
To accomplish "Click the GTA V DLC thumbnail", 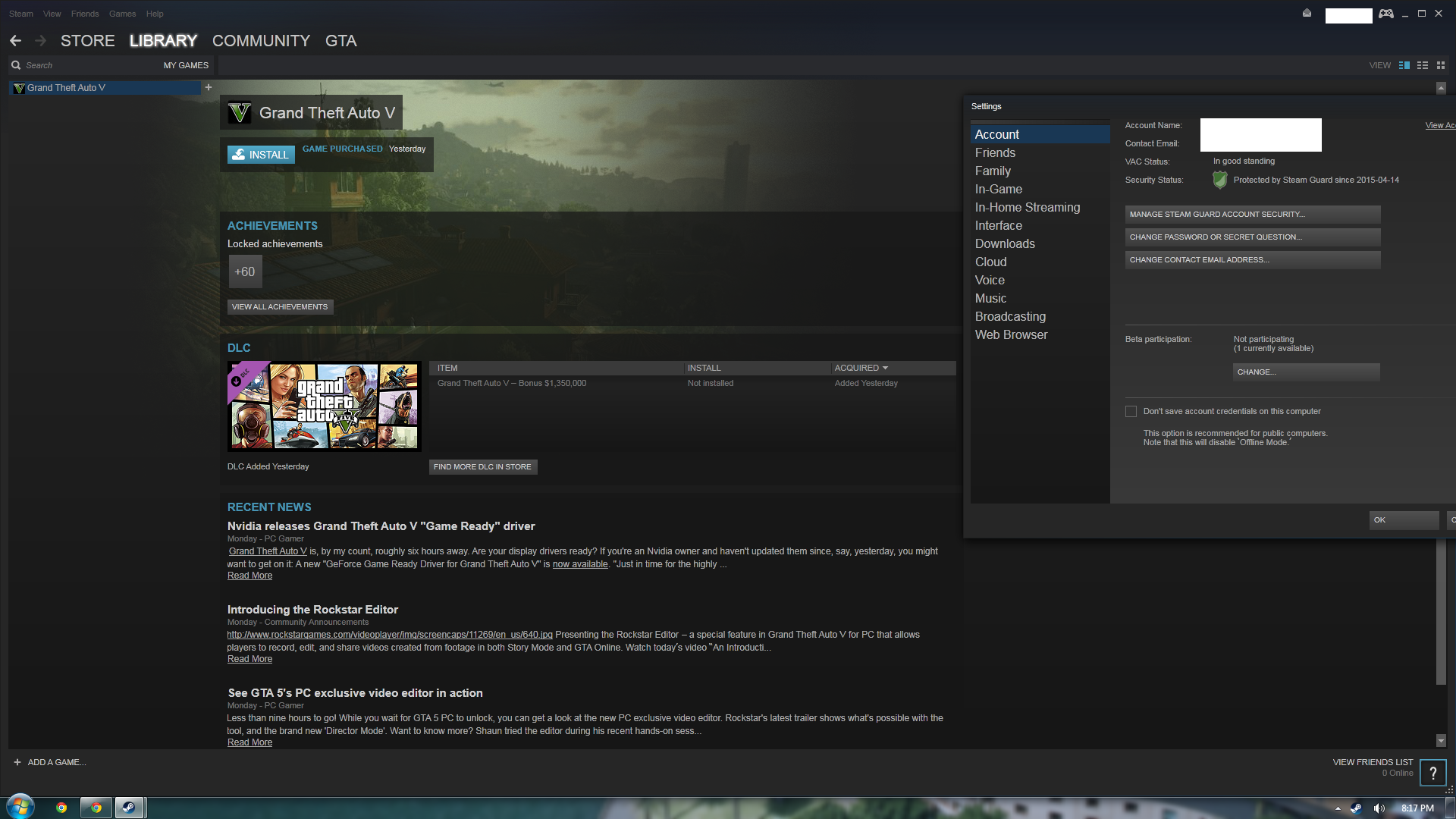I will [x=325, y=406].
